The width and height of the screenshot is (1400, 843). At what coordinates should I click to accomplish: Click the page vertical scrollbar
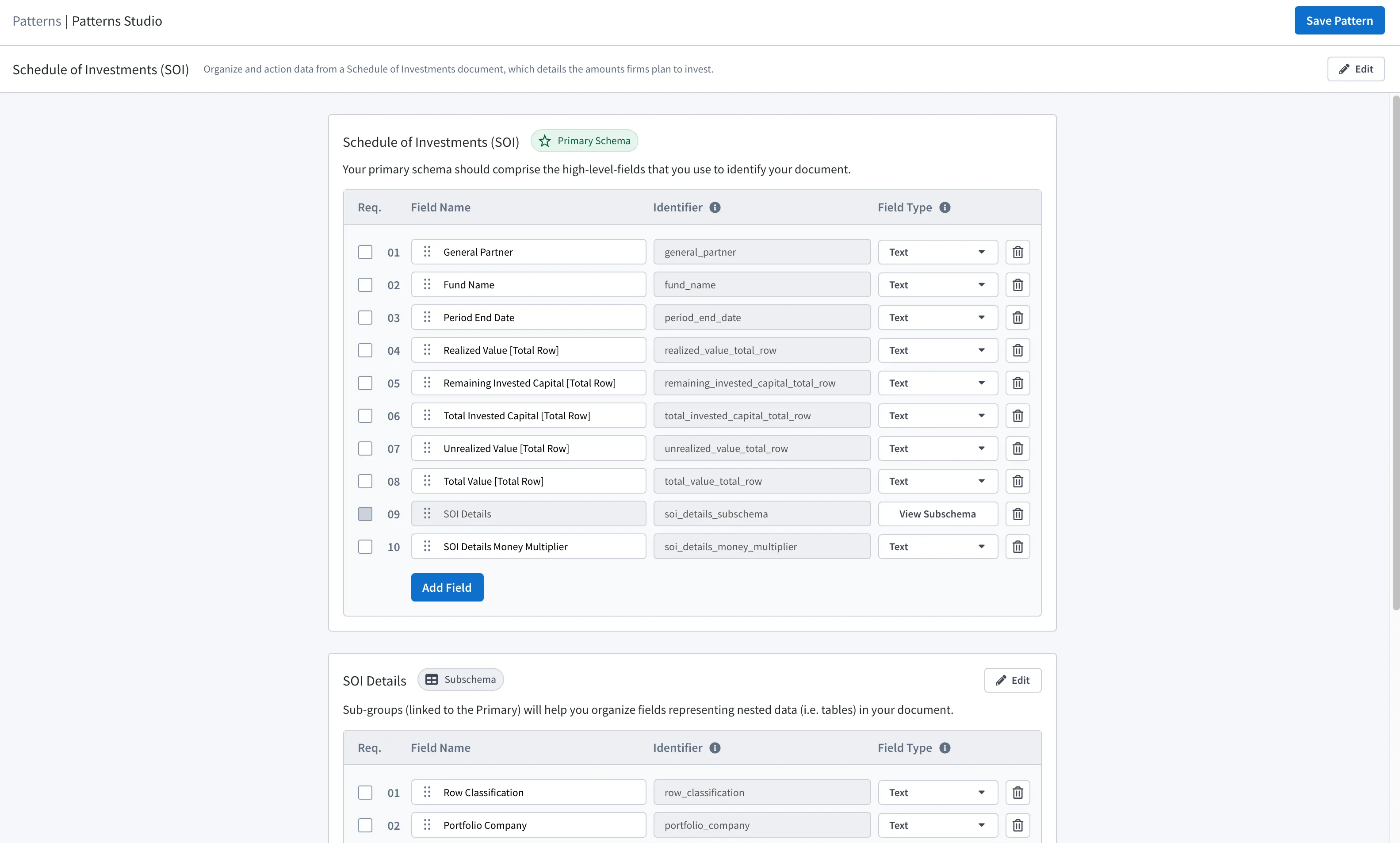click(1396, 352)
